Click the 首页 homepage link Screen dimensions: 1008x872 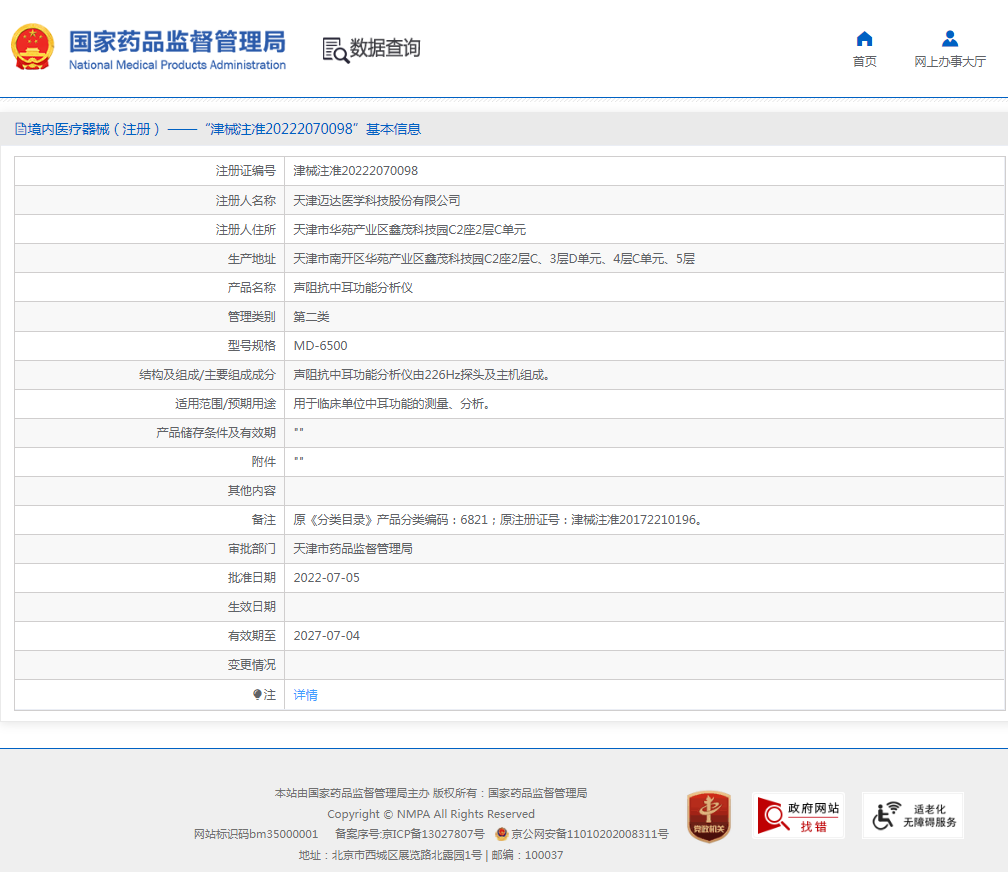(x=864, y=60)
